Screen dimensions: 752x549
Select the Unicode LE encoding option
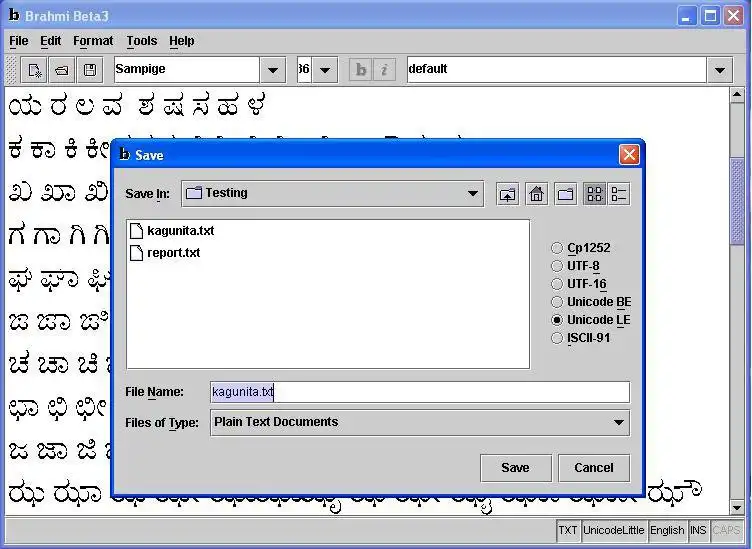591,320
